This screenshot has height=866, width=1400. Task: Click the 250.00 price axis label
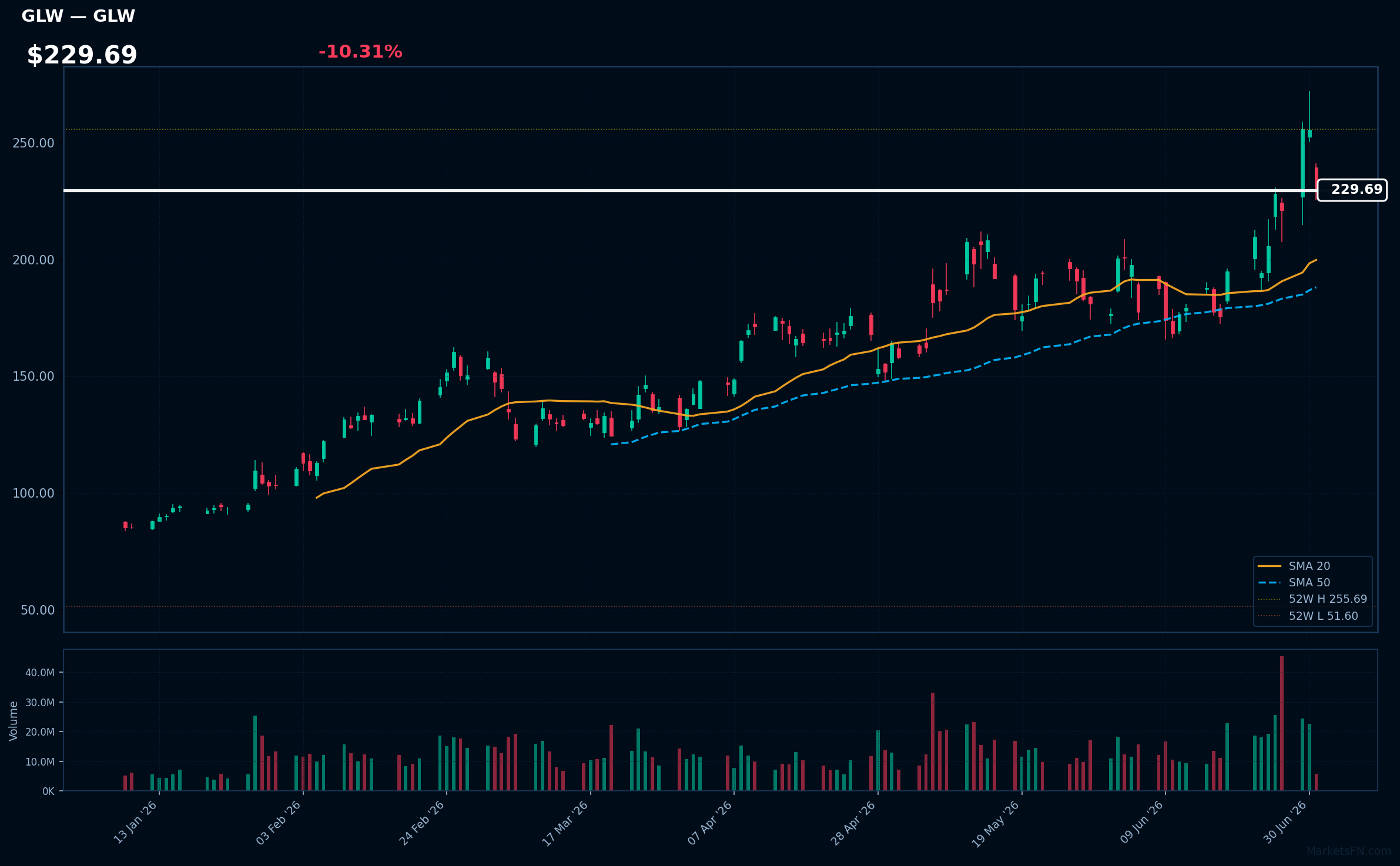pyautogui.click(x=34, y=143)
